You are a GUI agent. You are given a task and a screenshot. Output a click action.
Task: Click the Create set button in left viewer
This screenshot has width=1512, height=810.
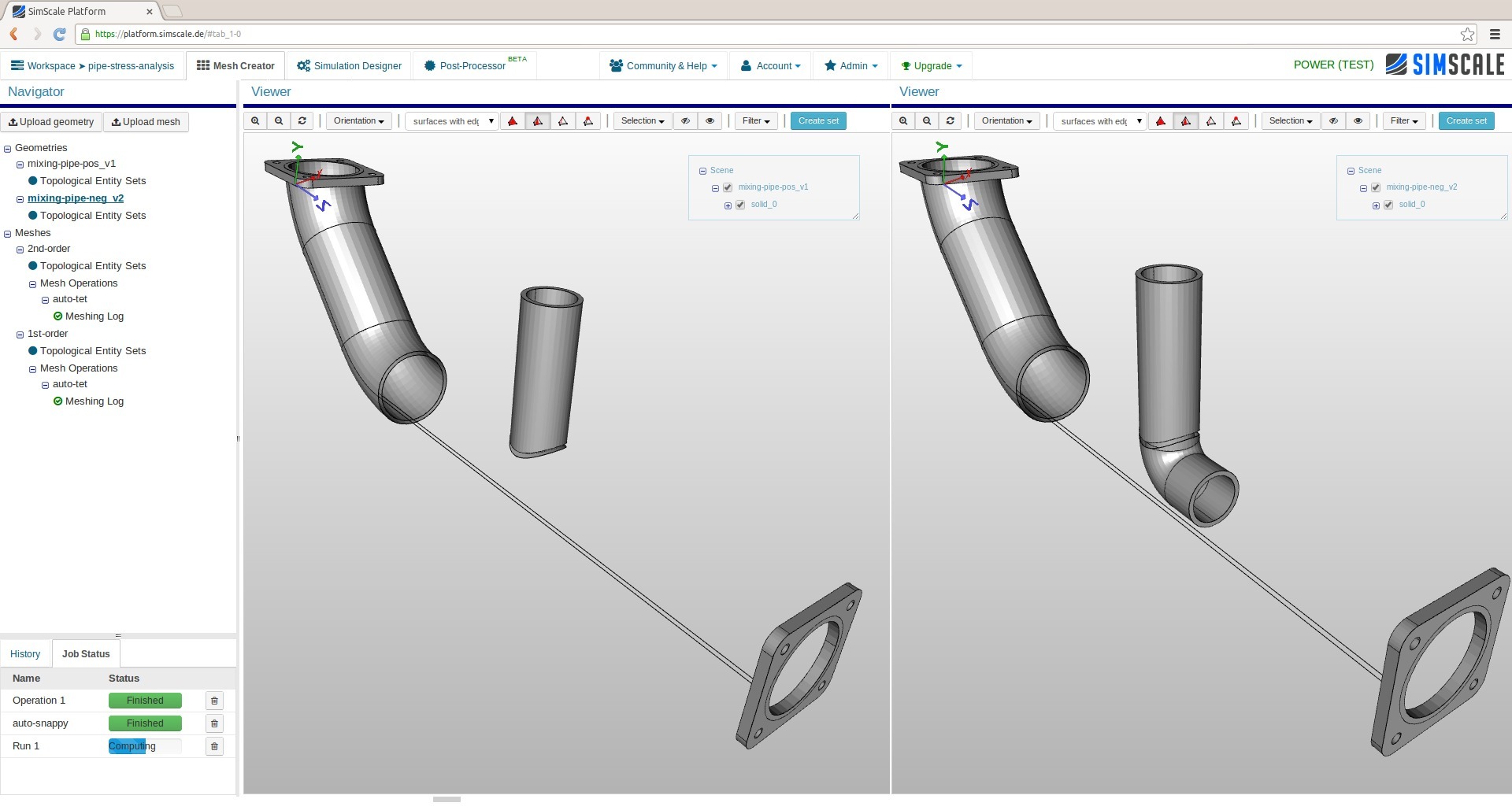[817, 120]
